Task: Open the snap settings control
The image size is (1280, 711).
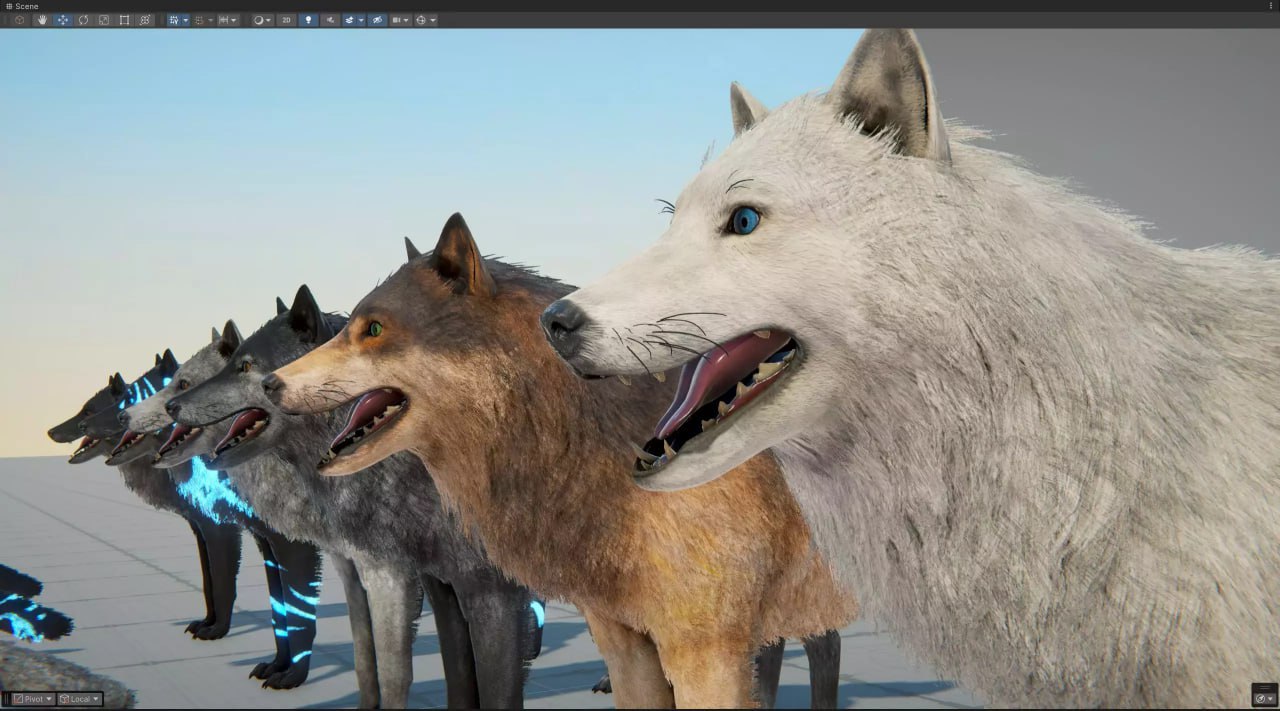Action: (226, 19)
